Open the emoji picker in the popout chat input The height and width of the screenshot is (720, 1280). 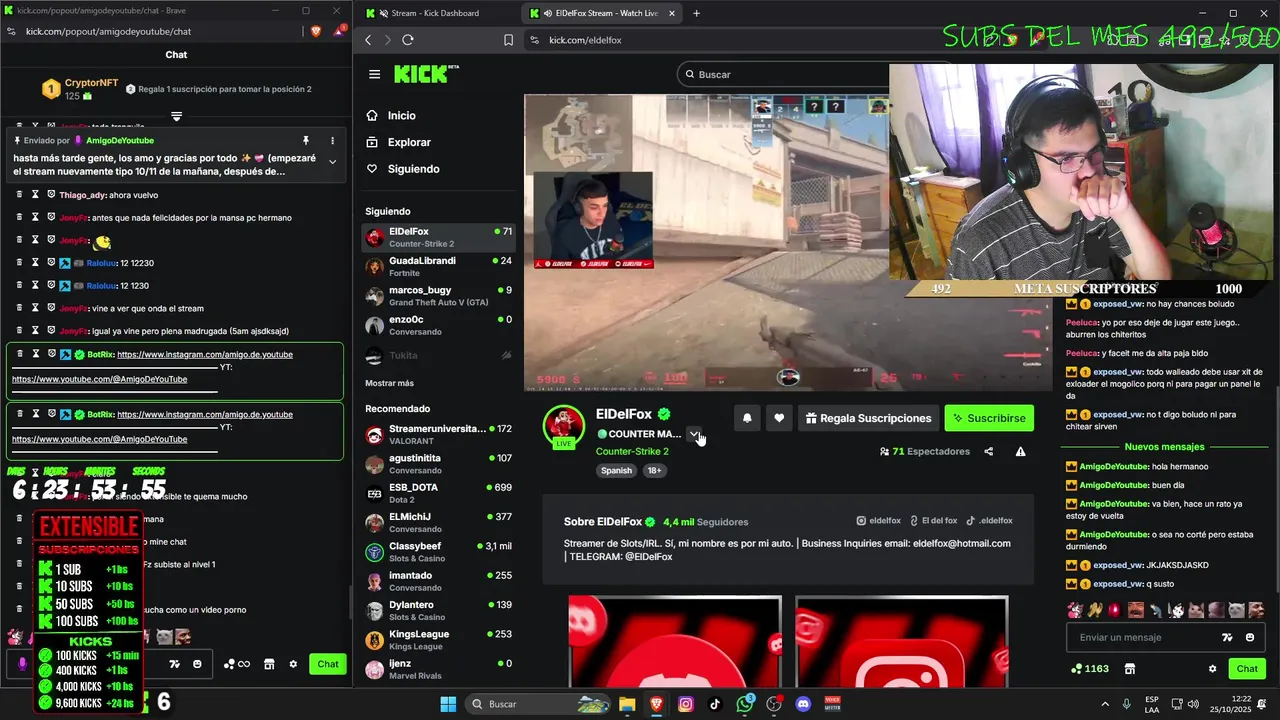pyautogui.click(x=197, y=664)
